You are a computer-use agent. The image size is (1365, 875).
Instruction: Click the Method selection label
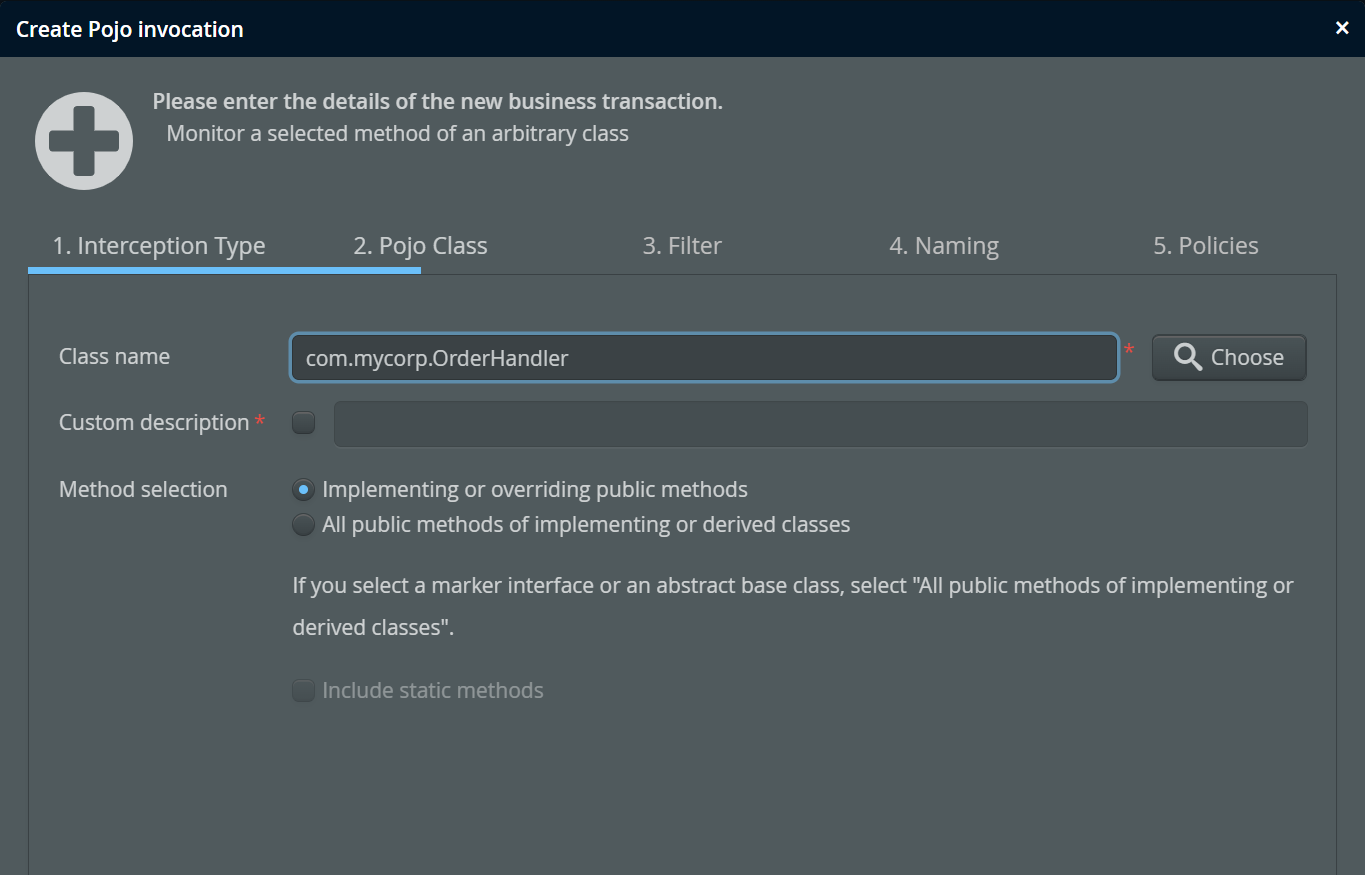143,490
